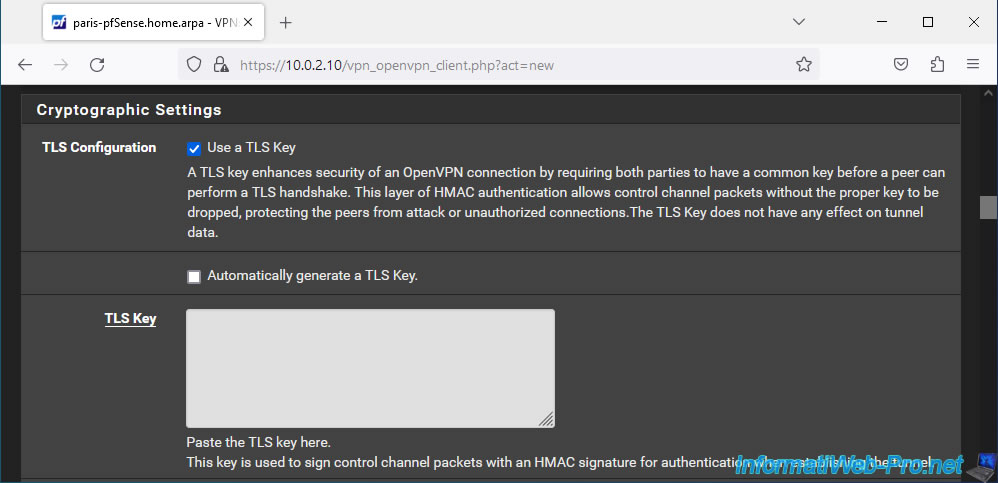
Task: Click the scrollbar up arrow
Action: click(x=988, y=93)
